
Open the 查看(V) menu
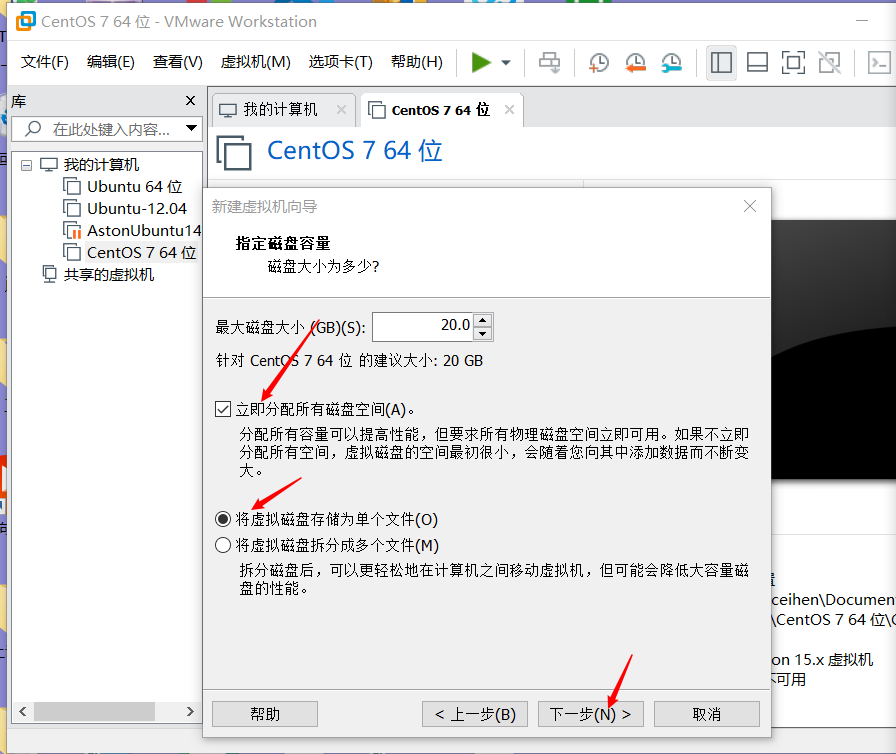[x=178, y=62]
